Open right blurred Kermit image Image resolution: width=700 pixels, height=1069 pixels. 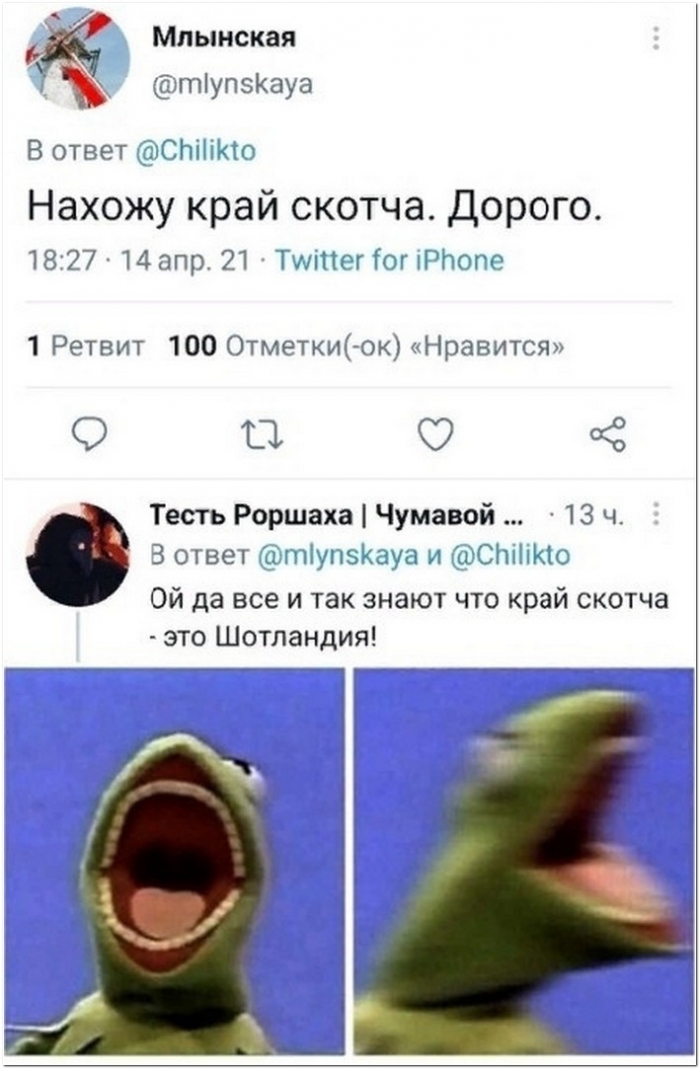pyautogui.click(x=524, y=860)
